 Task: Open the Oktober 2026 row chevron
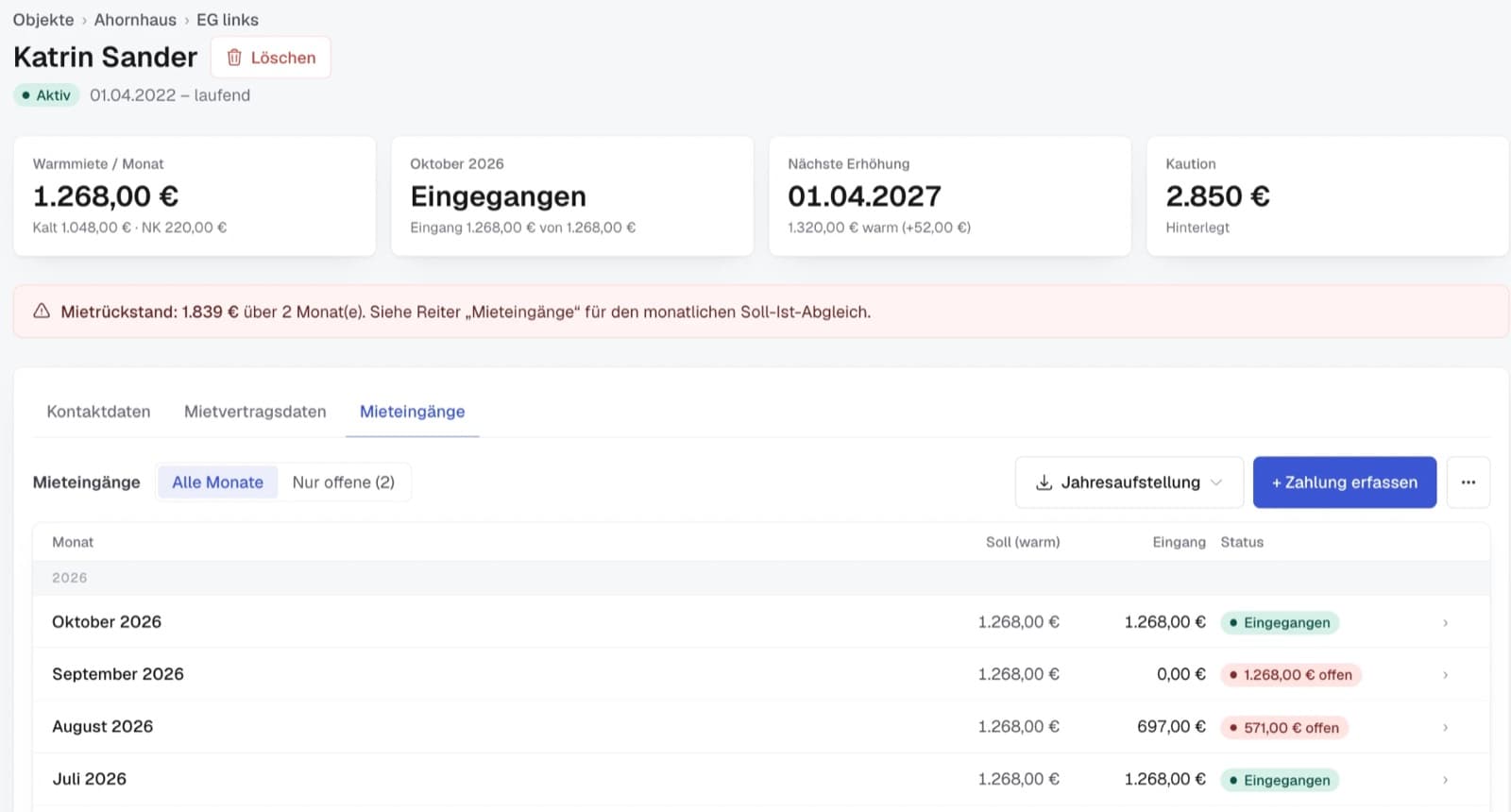tap(1445, 623)
